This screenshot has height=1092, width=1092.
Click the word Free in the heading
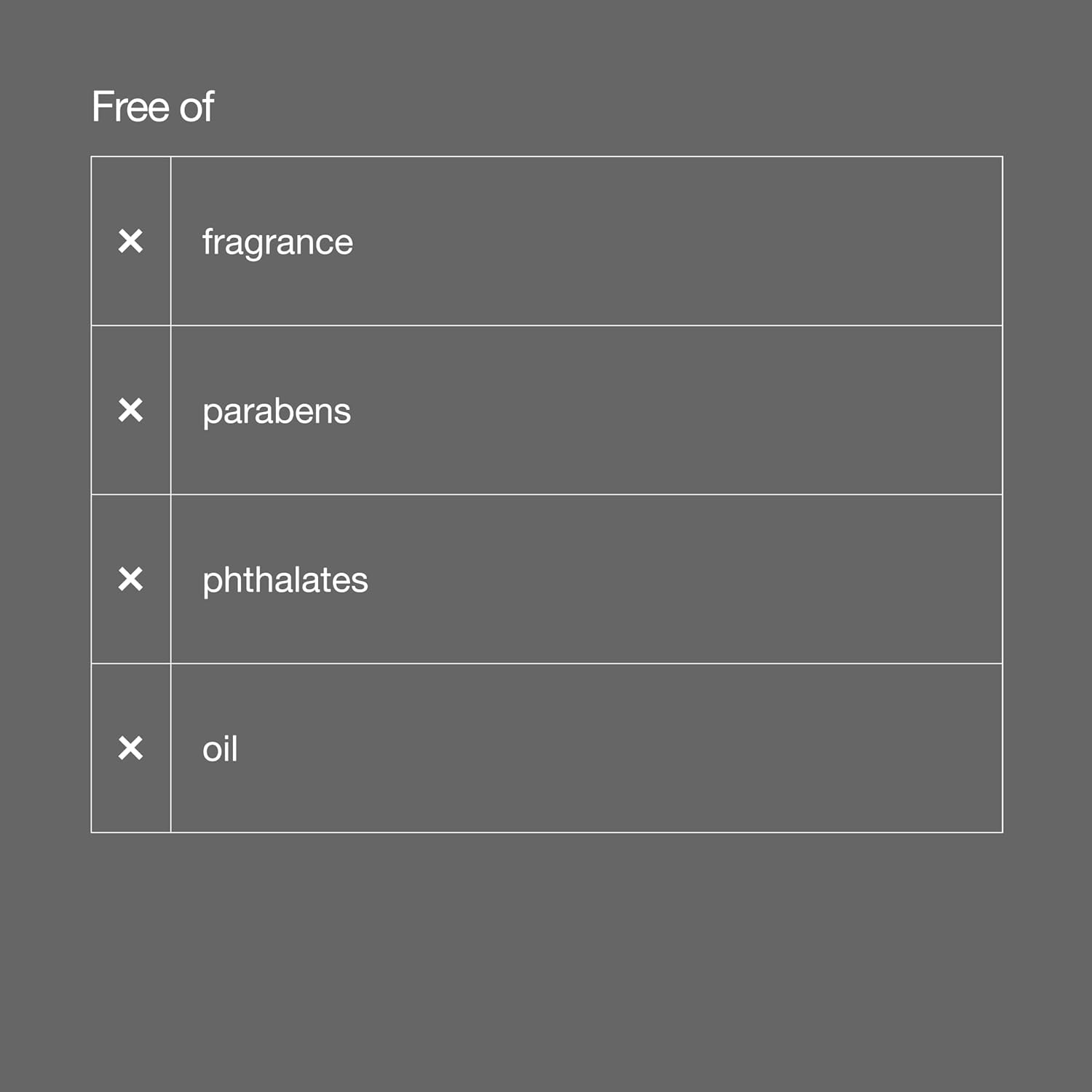click(x=131, y=107)
